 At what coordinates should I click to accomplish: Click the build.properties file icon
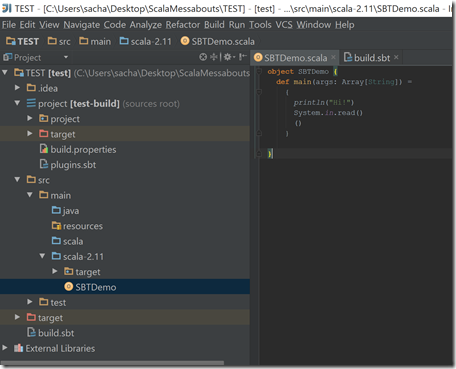44,149
